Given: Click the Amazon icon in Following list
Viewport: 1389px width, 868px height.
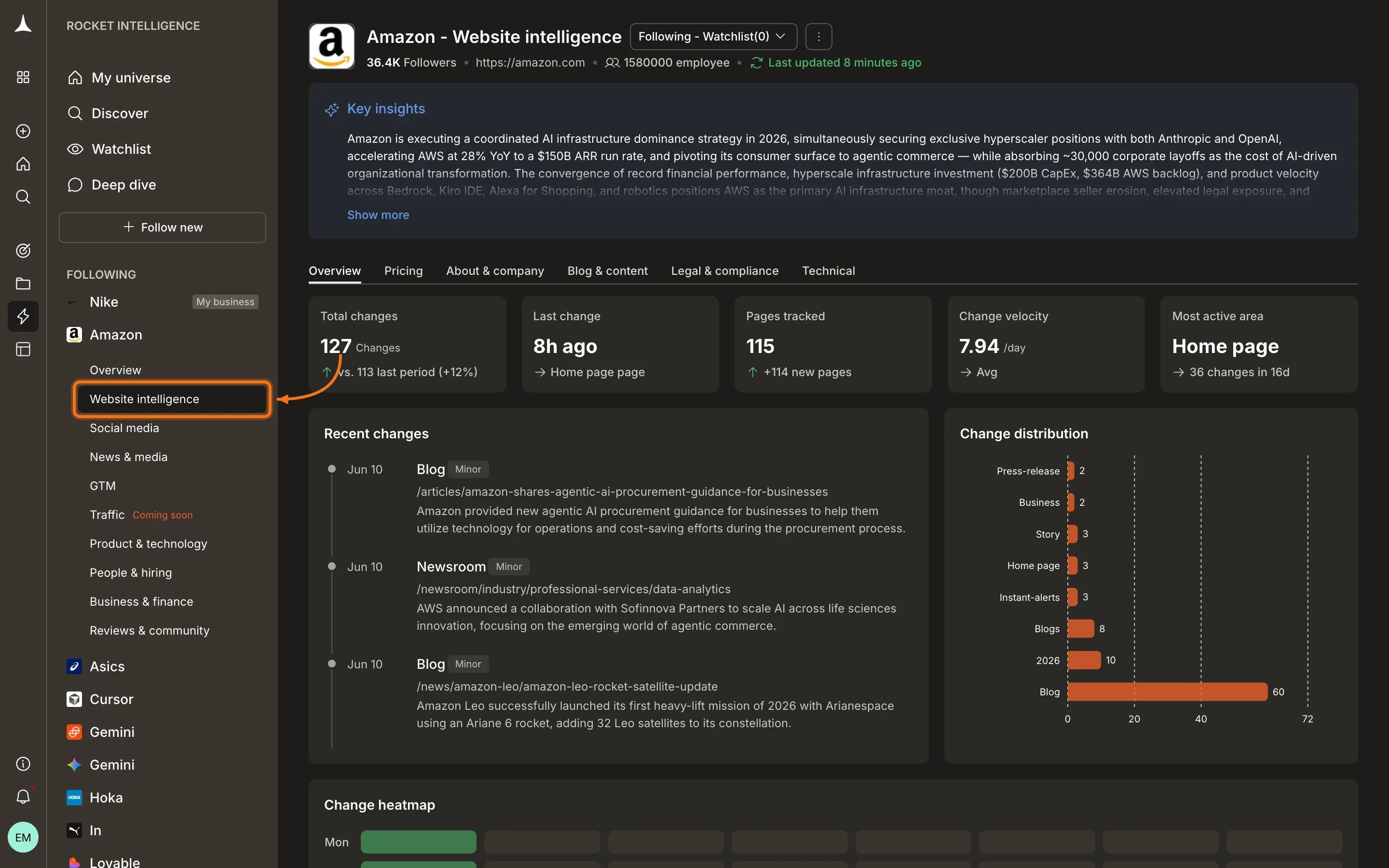Looking at the screenshot, I should [x=74, y=335].
